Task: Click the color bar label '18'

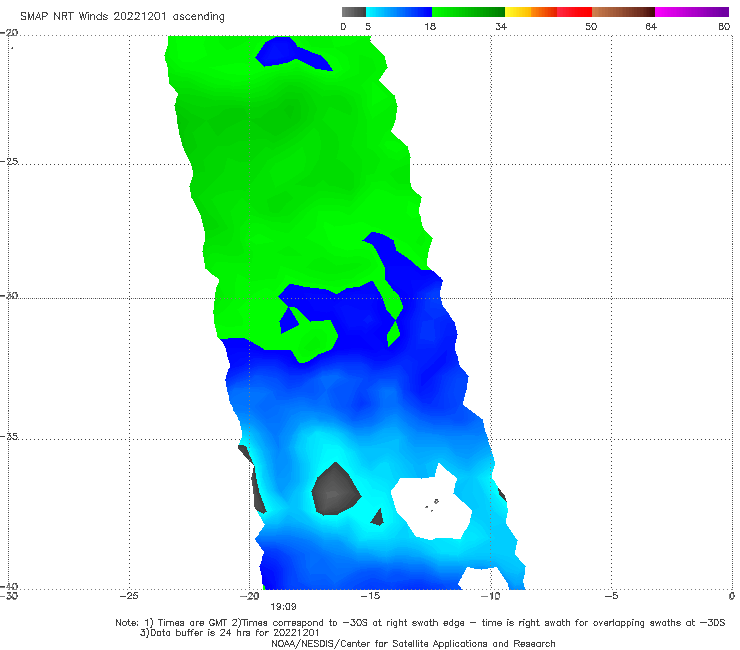Action: [430, 27]
